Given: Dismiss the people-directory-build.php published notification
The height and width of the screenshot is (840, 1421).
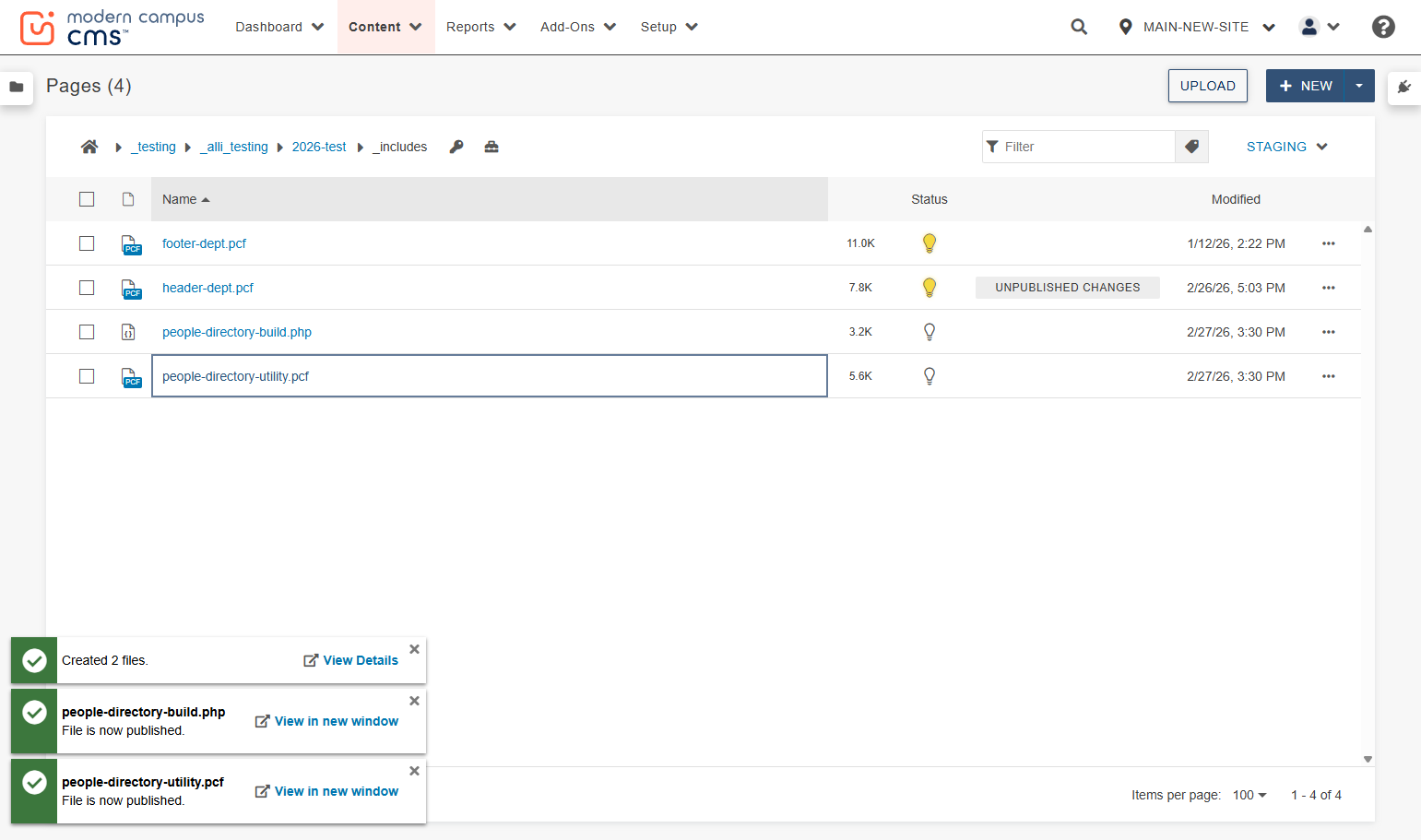Looking at the screenshot, I should pyautogui.click(x=414, y=701).
